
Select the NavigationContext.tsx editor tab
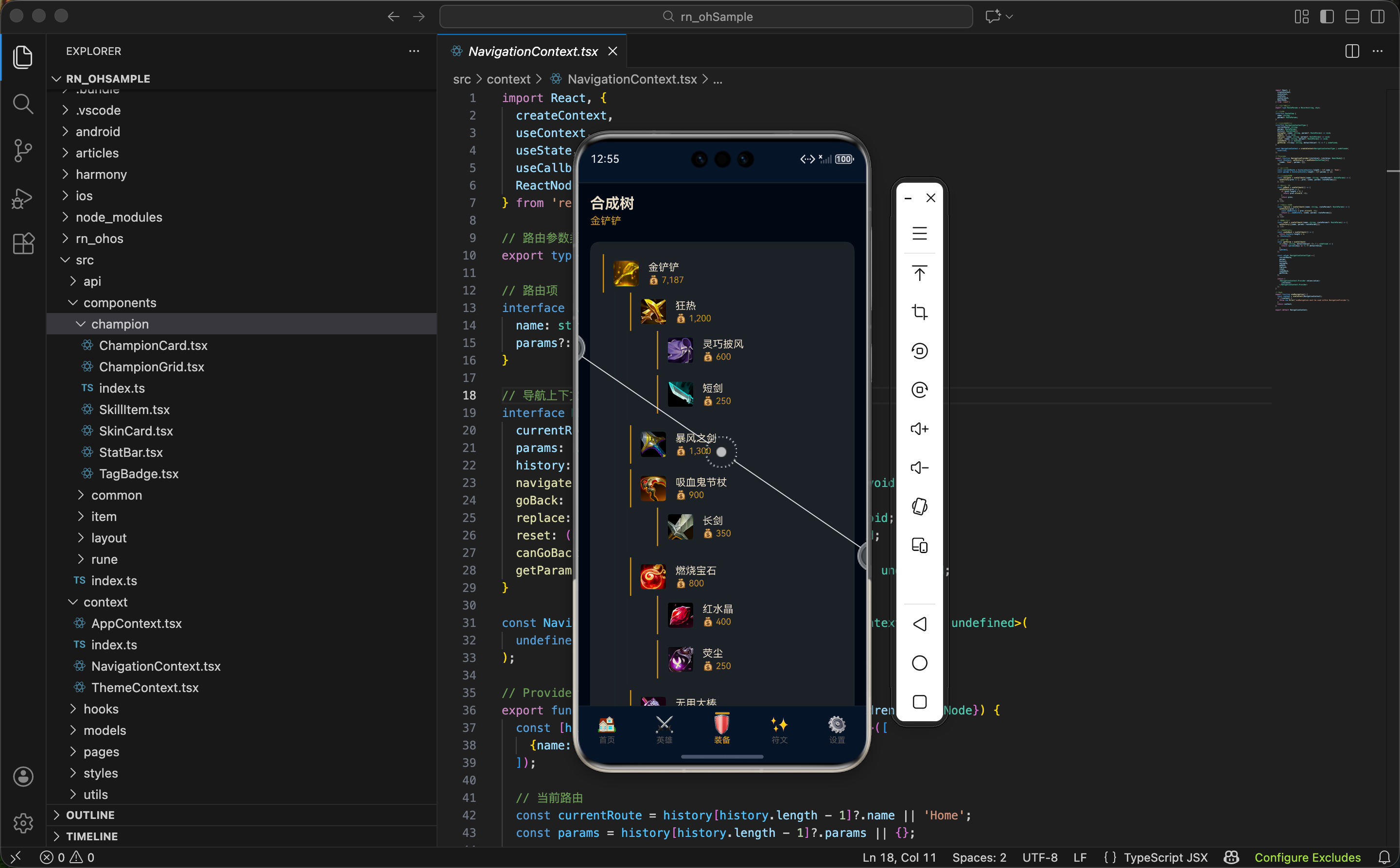[x=533, y=51]
